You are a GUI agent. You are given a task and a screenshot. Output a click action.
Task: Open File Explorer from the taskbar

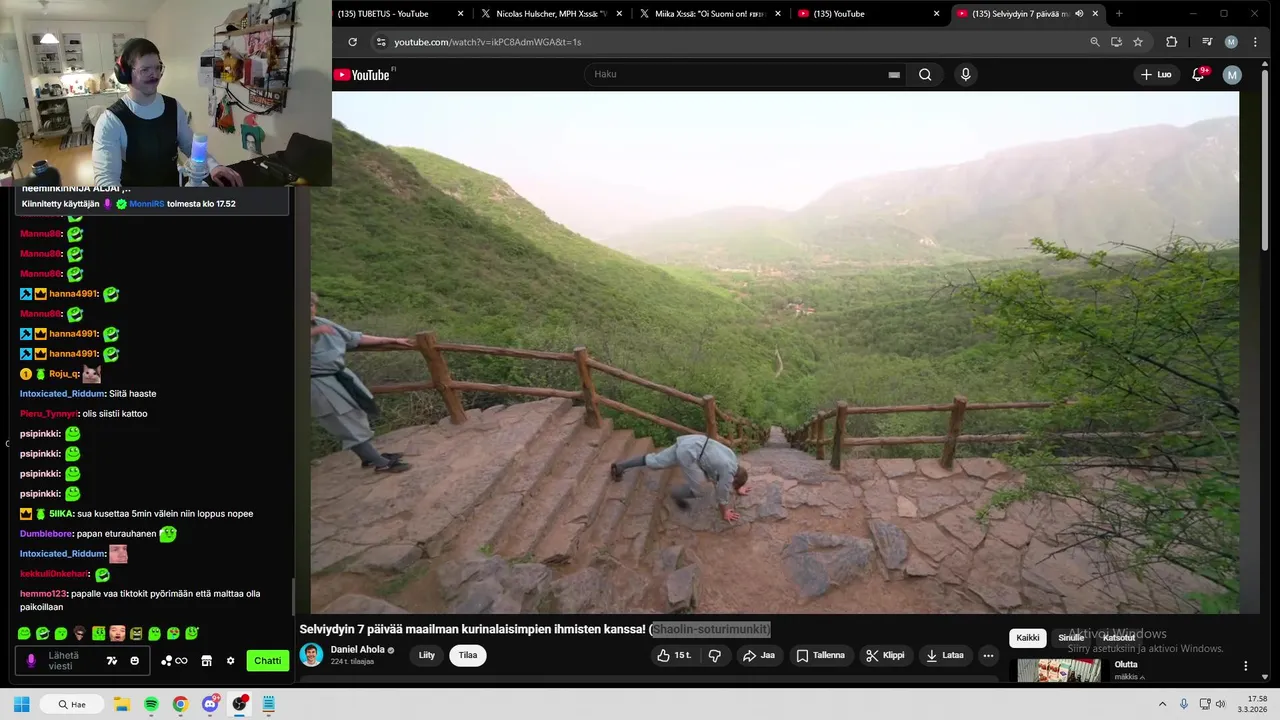[x=122, y=704]
